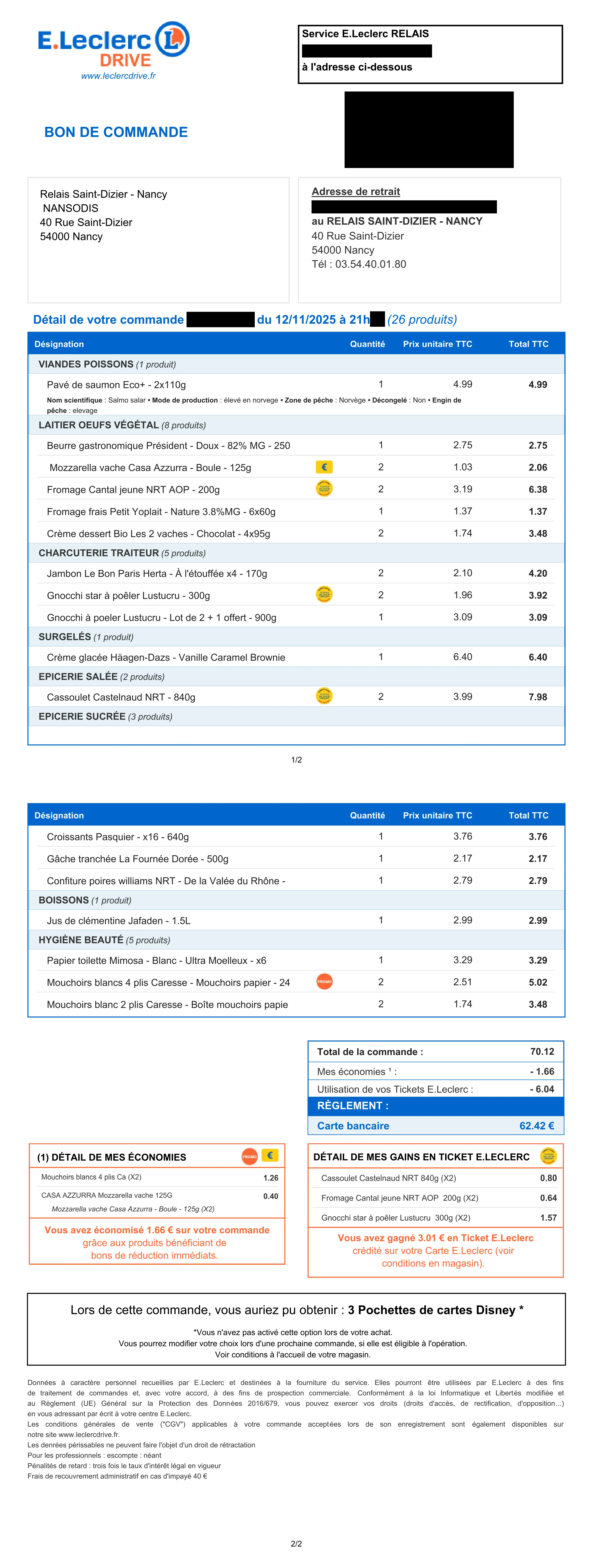Select 'Jus de clémentine Jafaden - 1.5L' product name
The image size is (606, 1568).
[119, 921]
